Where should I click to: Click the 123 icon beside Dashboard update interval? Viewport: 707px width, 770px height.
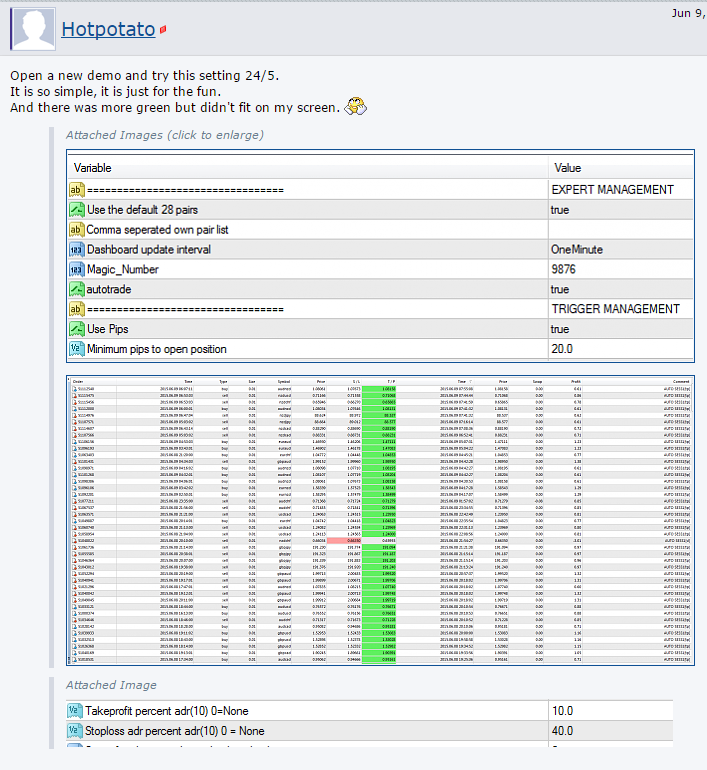click(77, 249)
